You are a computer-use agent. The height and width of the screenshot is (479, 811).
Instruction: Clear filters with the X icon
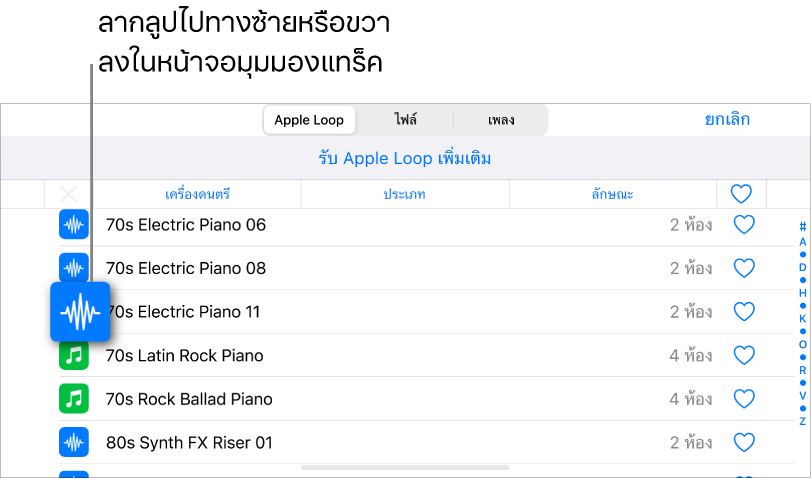pyautogui.click(x=69, y=194)
